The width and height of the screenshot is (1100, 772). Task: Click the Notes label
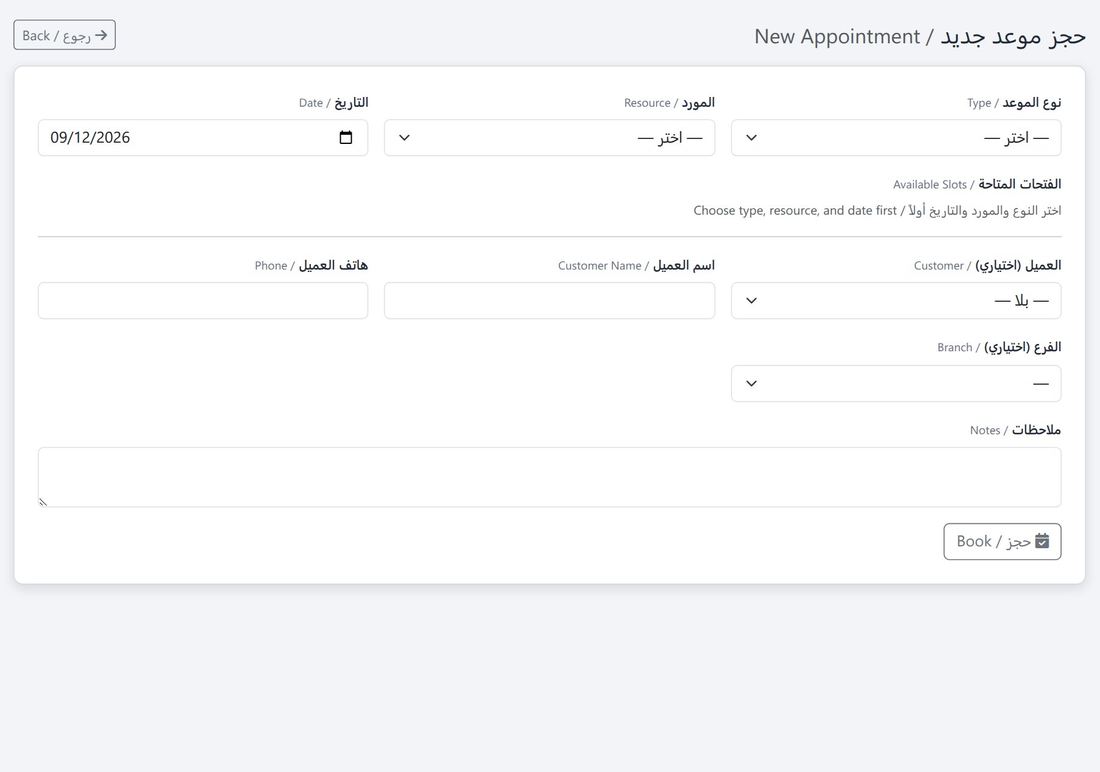pos(1015,430)
